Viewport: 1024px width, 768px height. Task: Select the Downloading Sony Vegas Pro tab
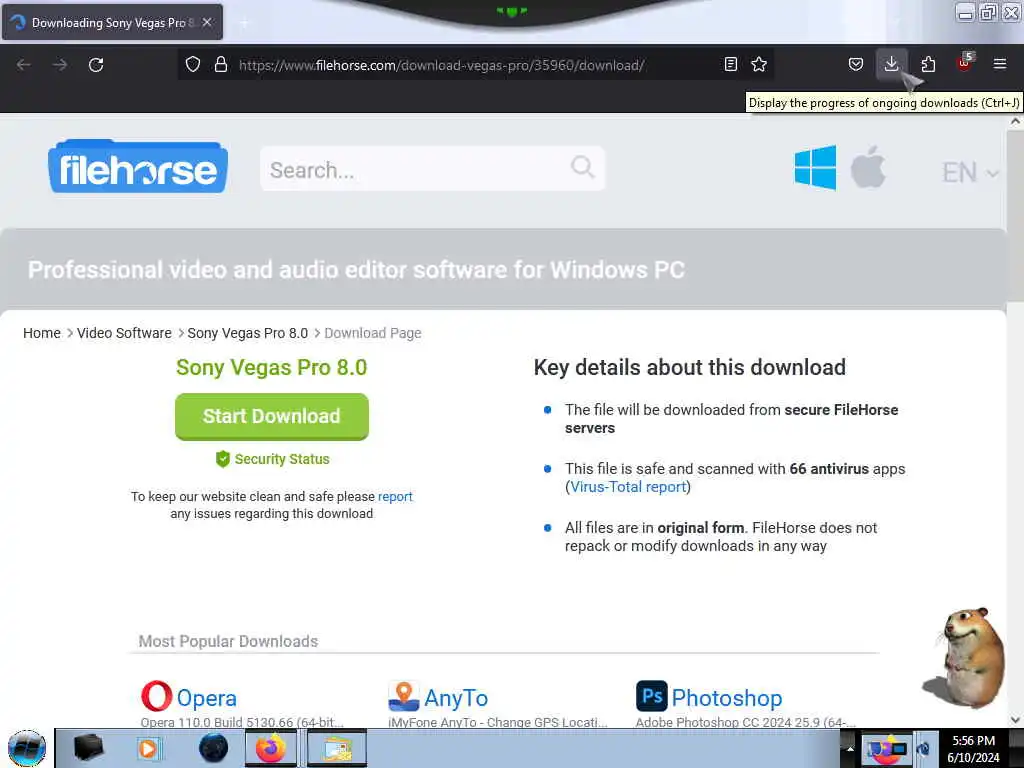112,22
